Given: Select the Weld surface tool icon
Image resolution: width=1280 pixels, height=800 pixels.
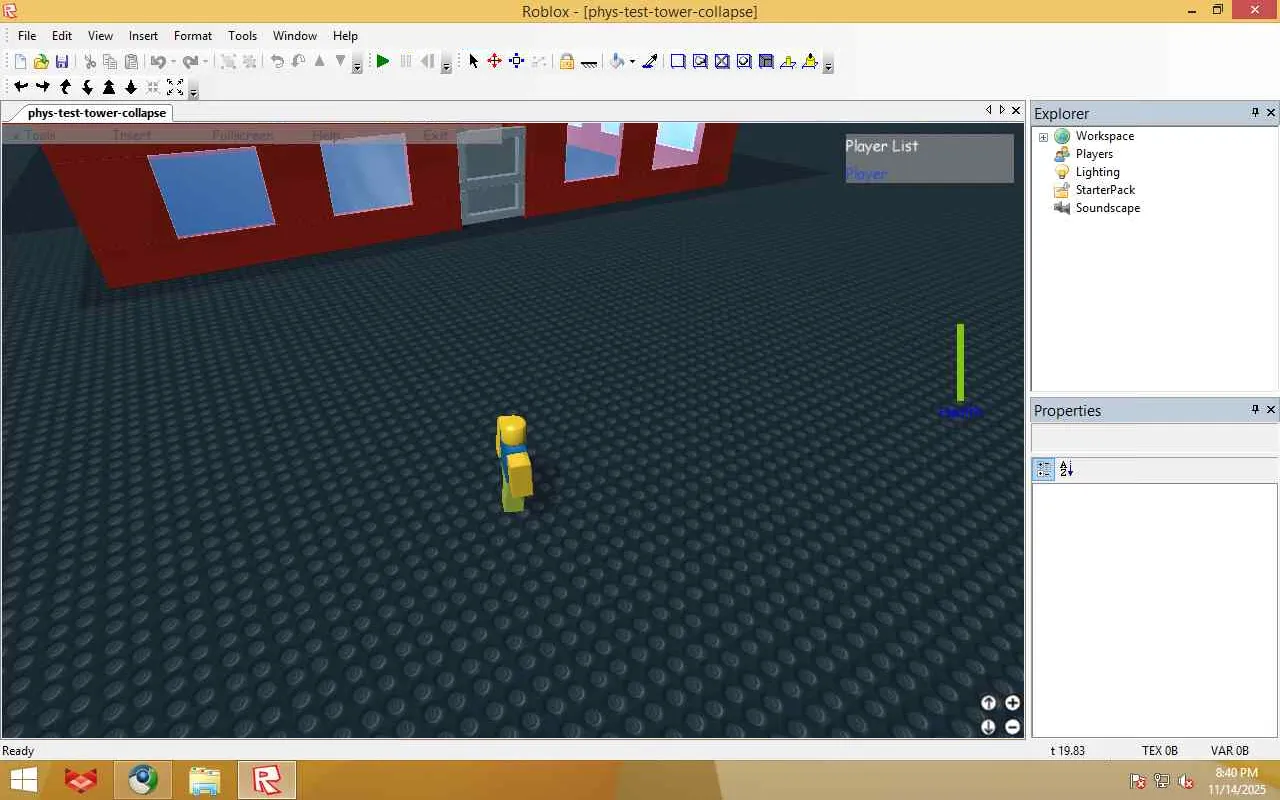Looking at the screenshot, I should [722, 62].
